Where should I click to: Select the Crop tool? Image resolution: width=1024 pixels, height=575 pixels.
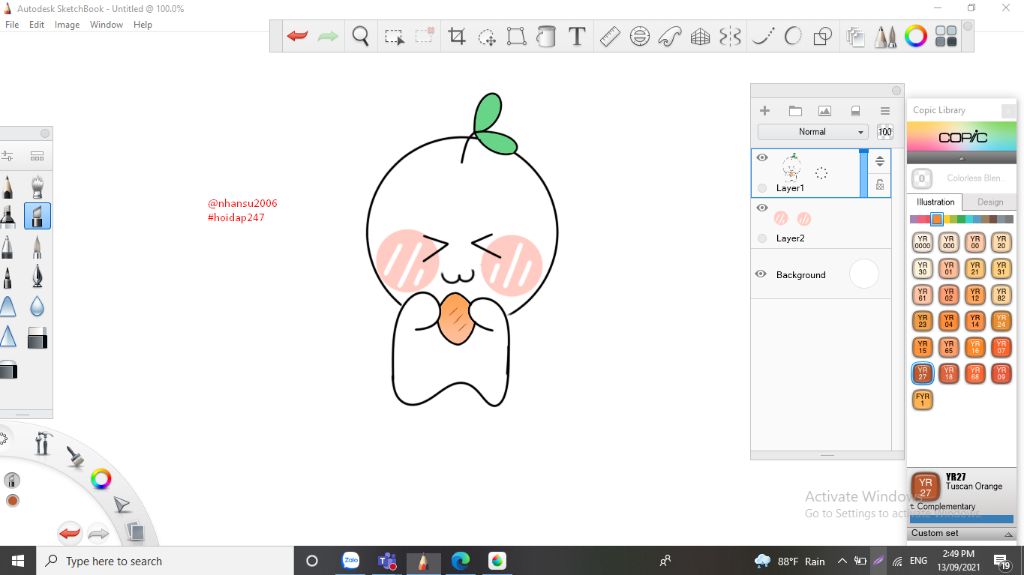pyautogui.click(x=456, y=36)
